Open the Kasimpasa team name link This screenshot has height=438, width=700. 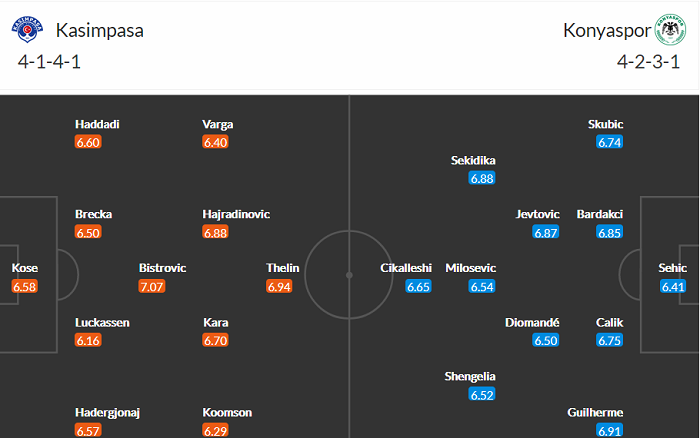coord(99,30)
